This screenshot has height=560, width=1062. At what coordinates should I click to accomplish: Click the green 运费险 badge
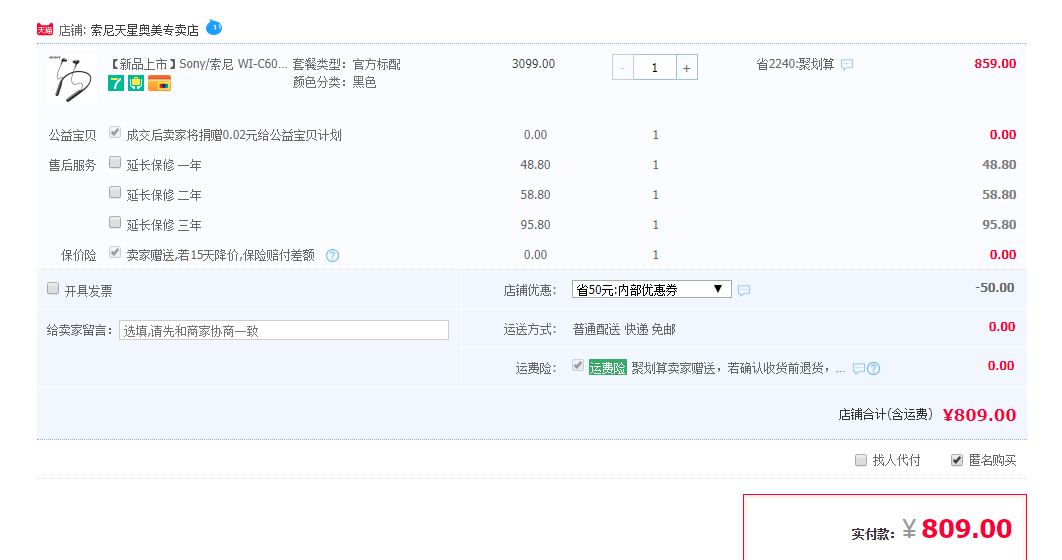tap(608, 368)
